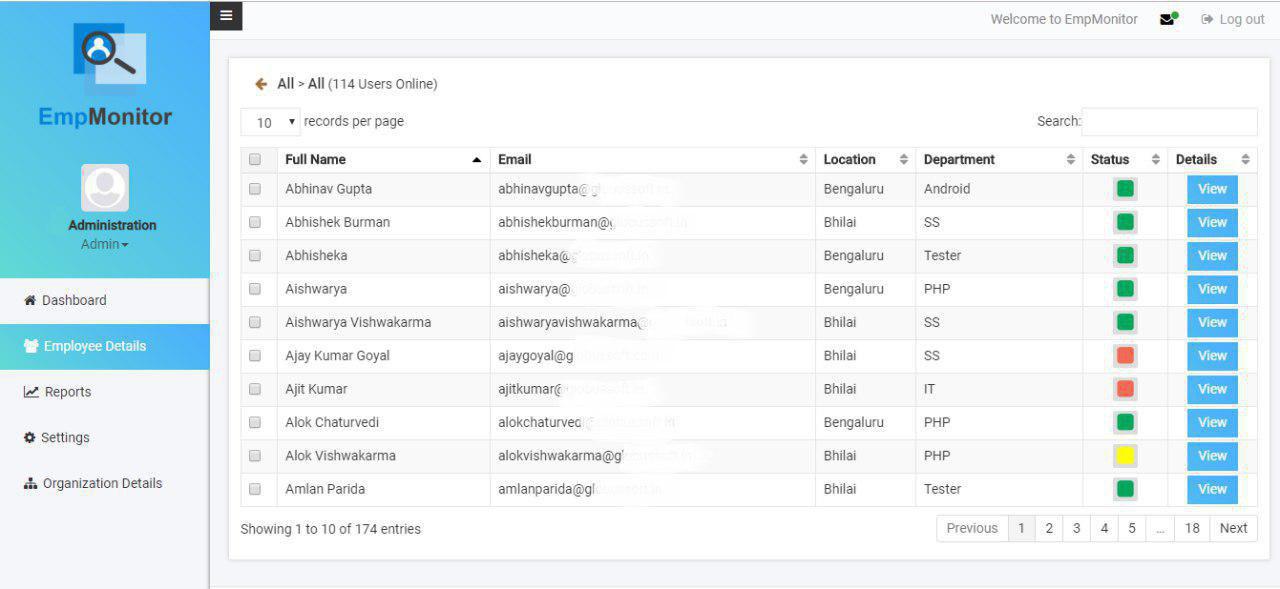Tick the select-all checkbox in header

point(255,160)
